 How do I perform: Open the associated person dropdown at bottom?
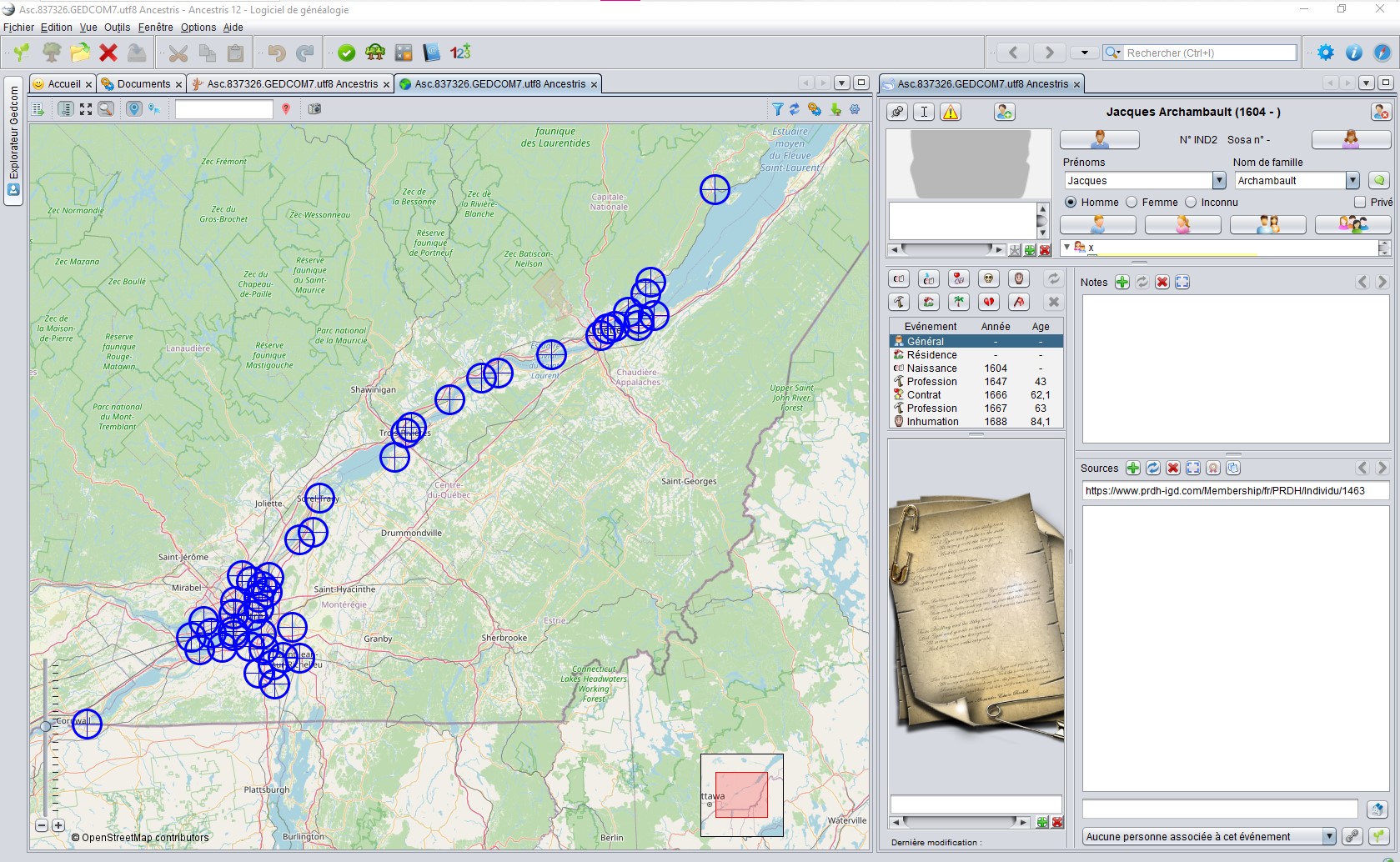pos(1329,837)
